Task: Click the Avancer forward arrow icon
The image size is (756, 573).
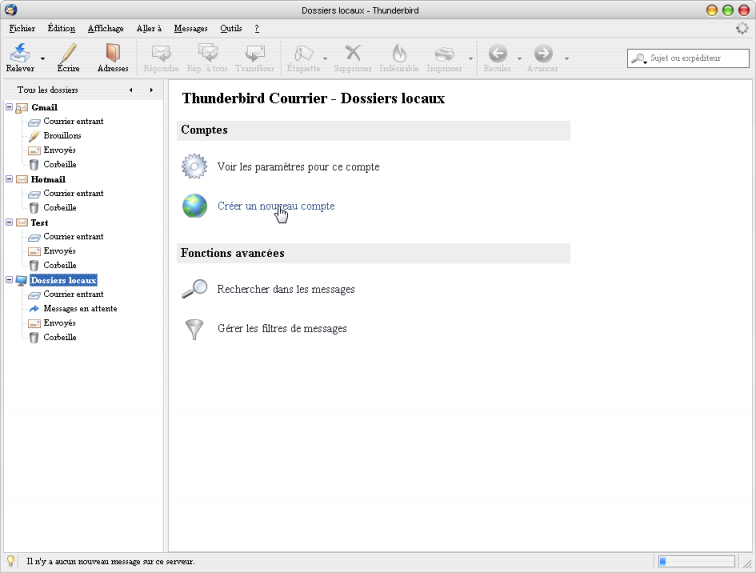Action: click(x=543, y=53)
